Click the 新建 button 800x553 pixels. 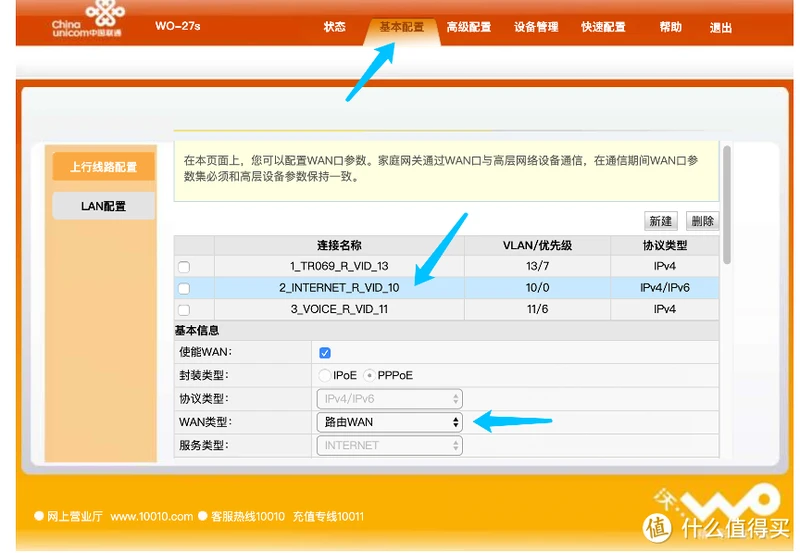click(x=660, y=221)
